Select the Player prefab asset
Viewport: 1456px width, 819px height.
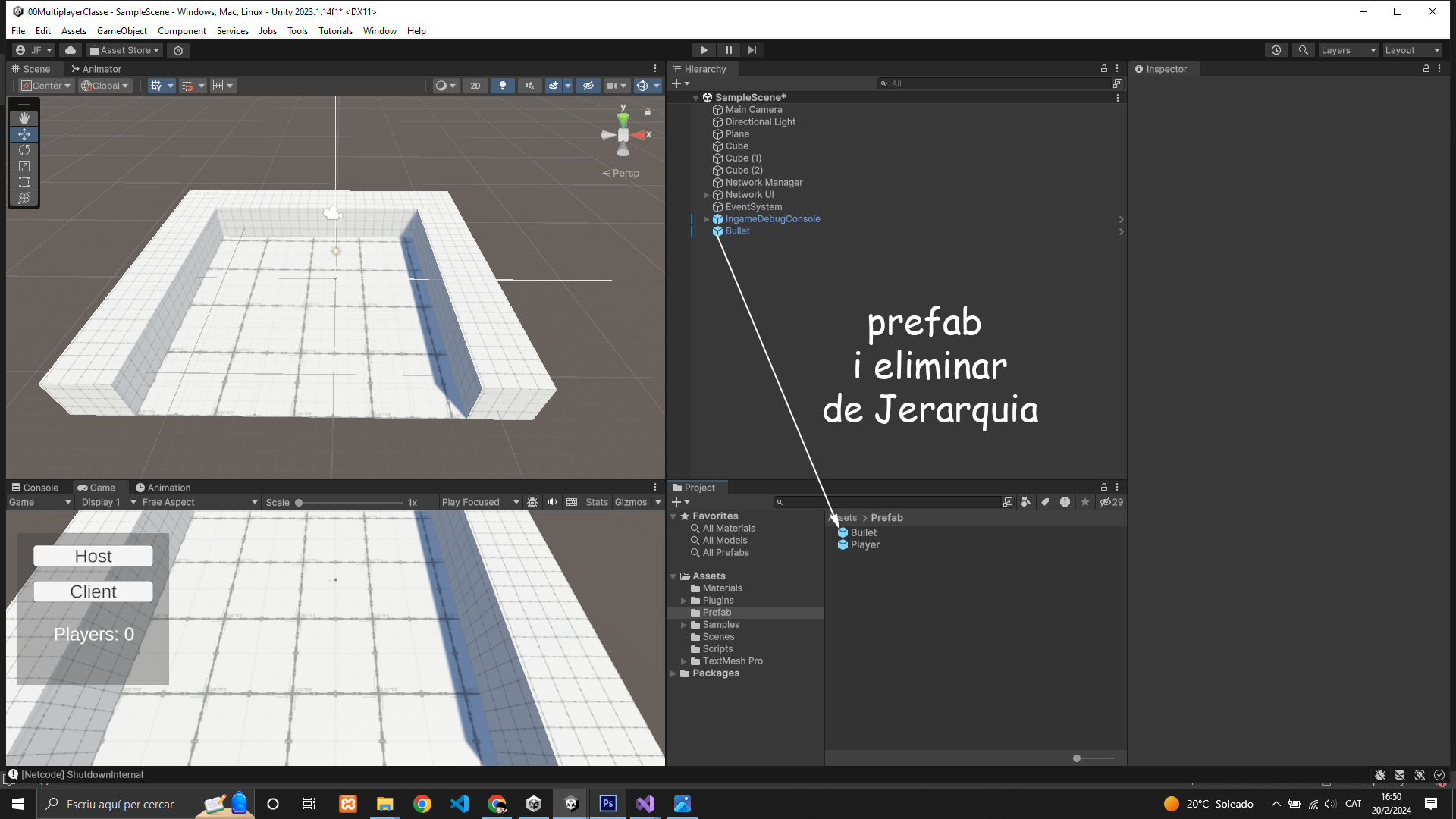(x=864, y=544)
